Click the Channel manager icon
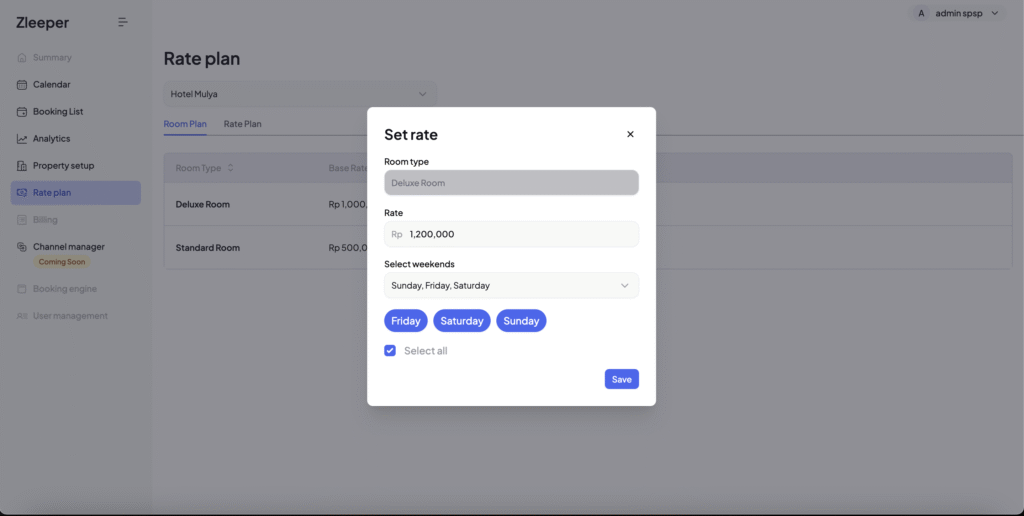 [x=22, y=247]
